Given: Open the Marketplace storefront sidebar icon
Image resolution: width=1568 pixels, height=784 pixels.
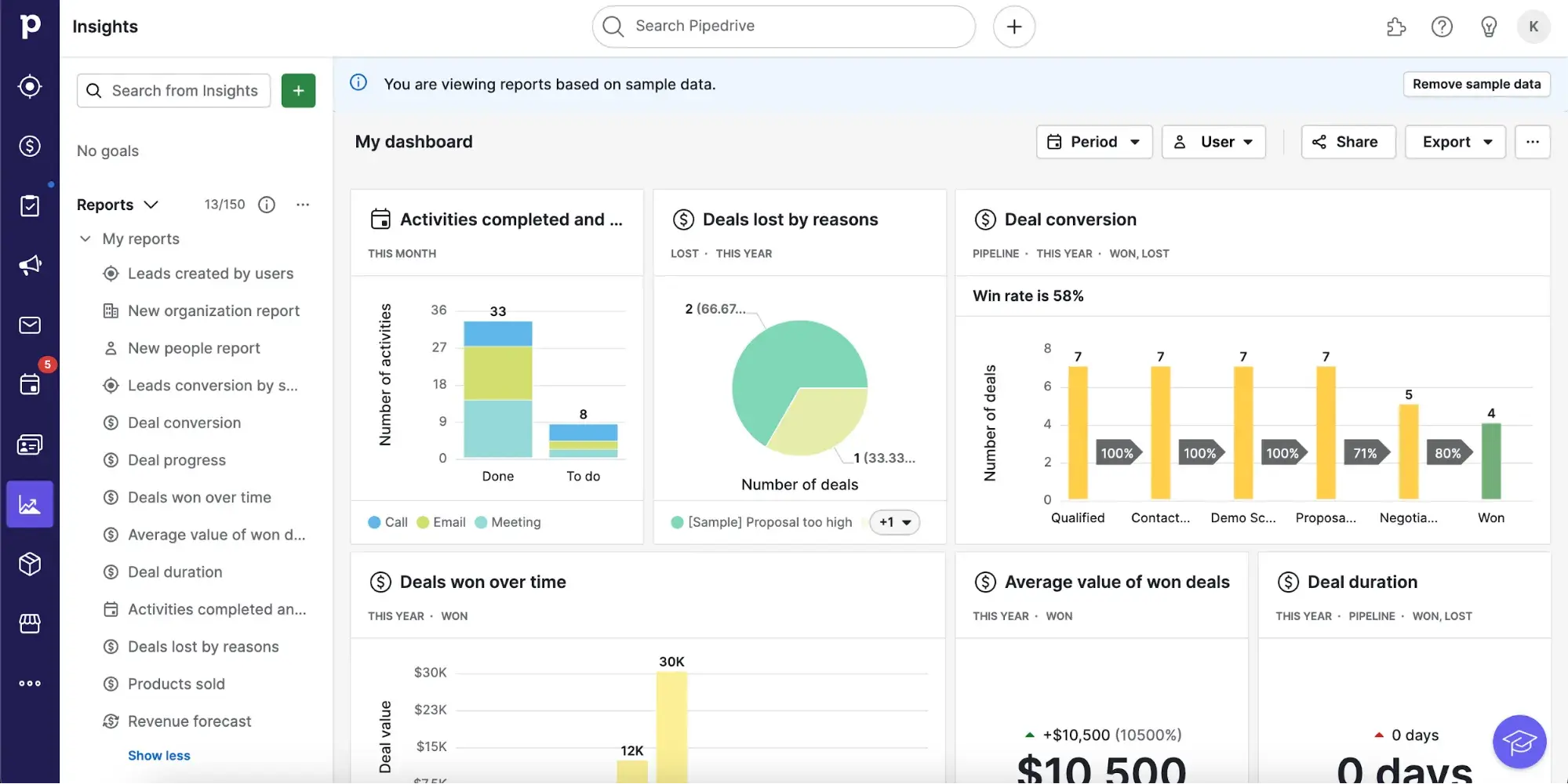Looking at the screenshot, I should (30, 623).
